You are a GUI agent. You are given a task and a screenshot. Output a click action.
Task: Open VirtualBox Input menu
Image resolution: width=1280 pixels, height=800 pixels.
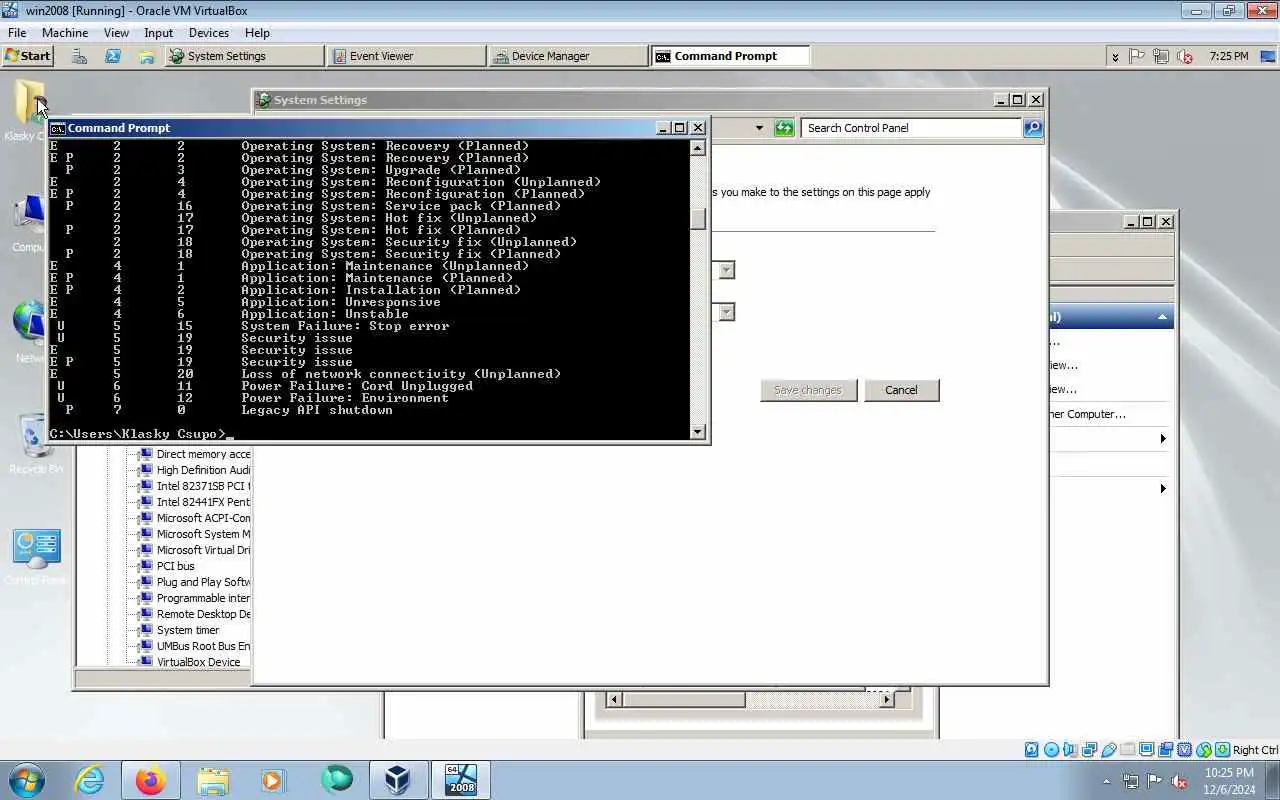click(x=158, y=33)
